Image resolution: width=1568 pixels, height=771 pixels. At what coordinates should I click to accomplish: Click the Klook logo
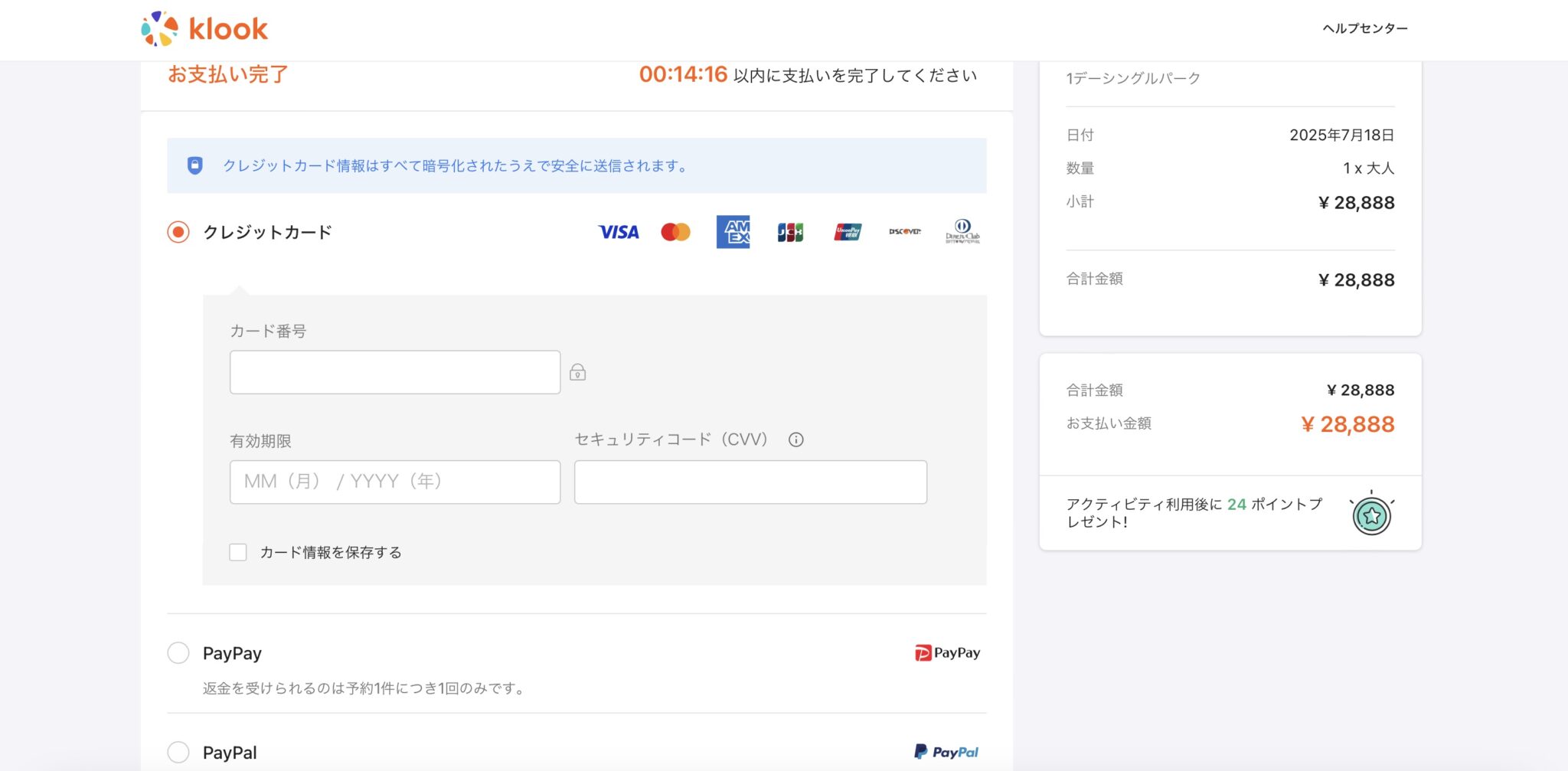(204, 29)
